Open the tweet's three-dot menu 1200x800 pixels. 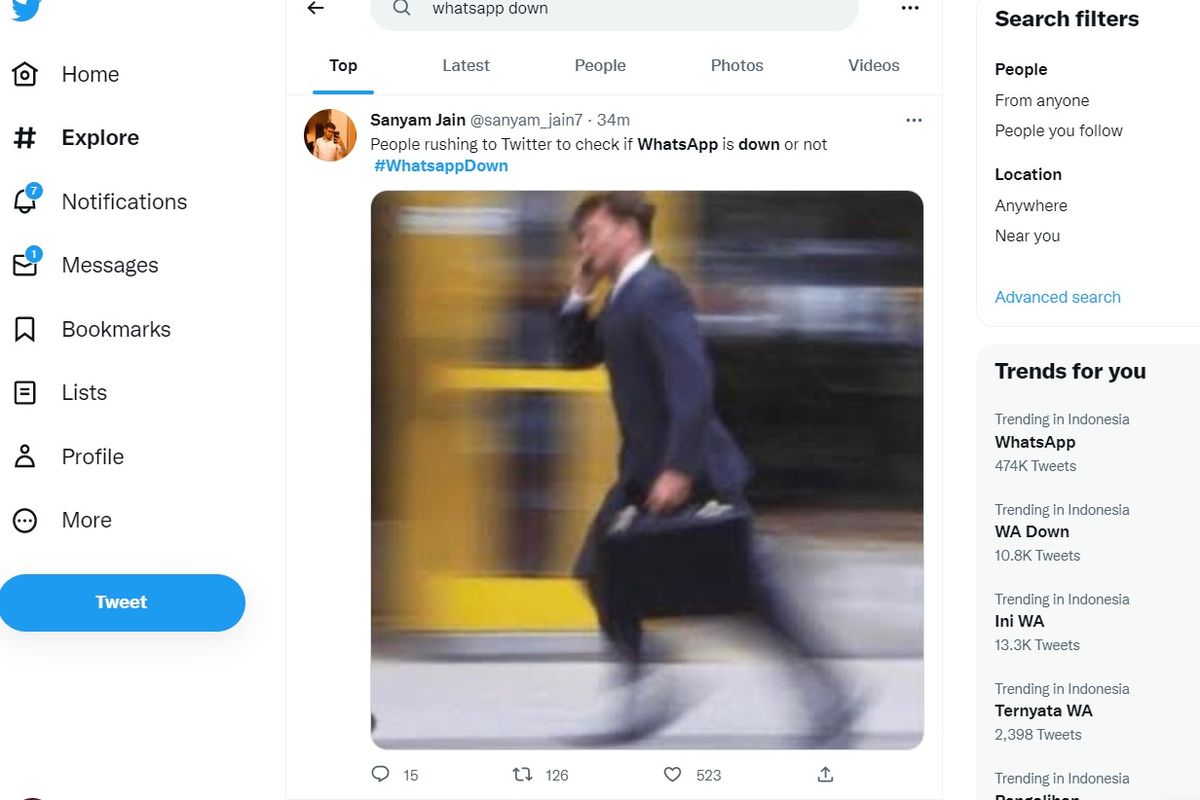click(913, 119)
